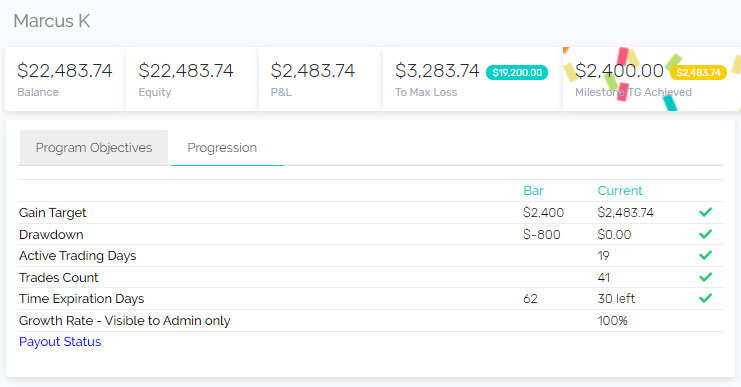Select the P&L stat card
Viewport: 741px width, 387px height.
320,79
